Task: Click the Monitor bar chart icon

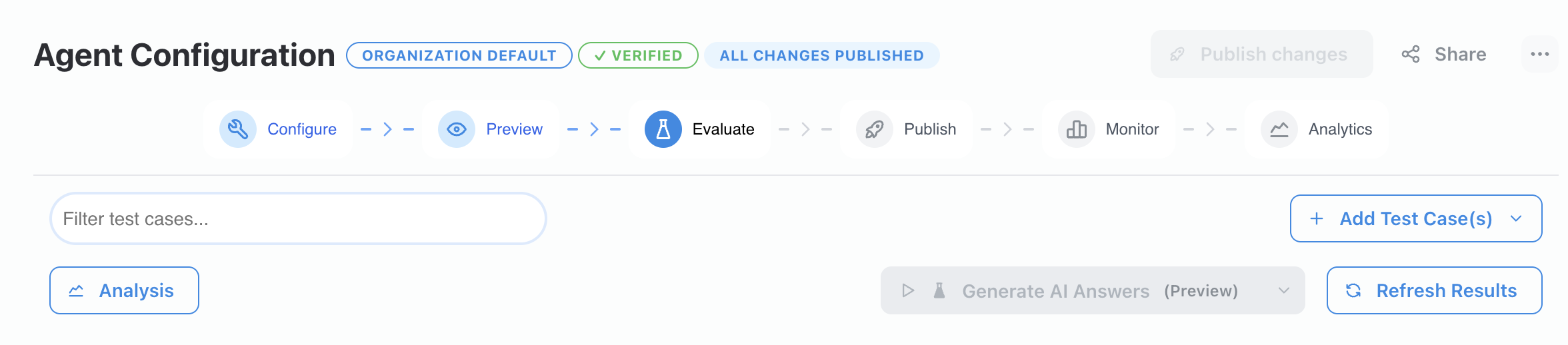Action: click(x=1077, y=129)
